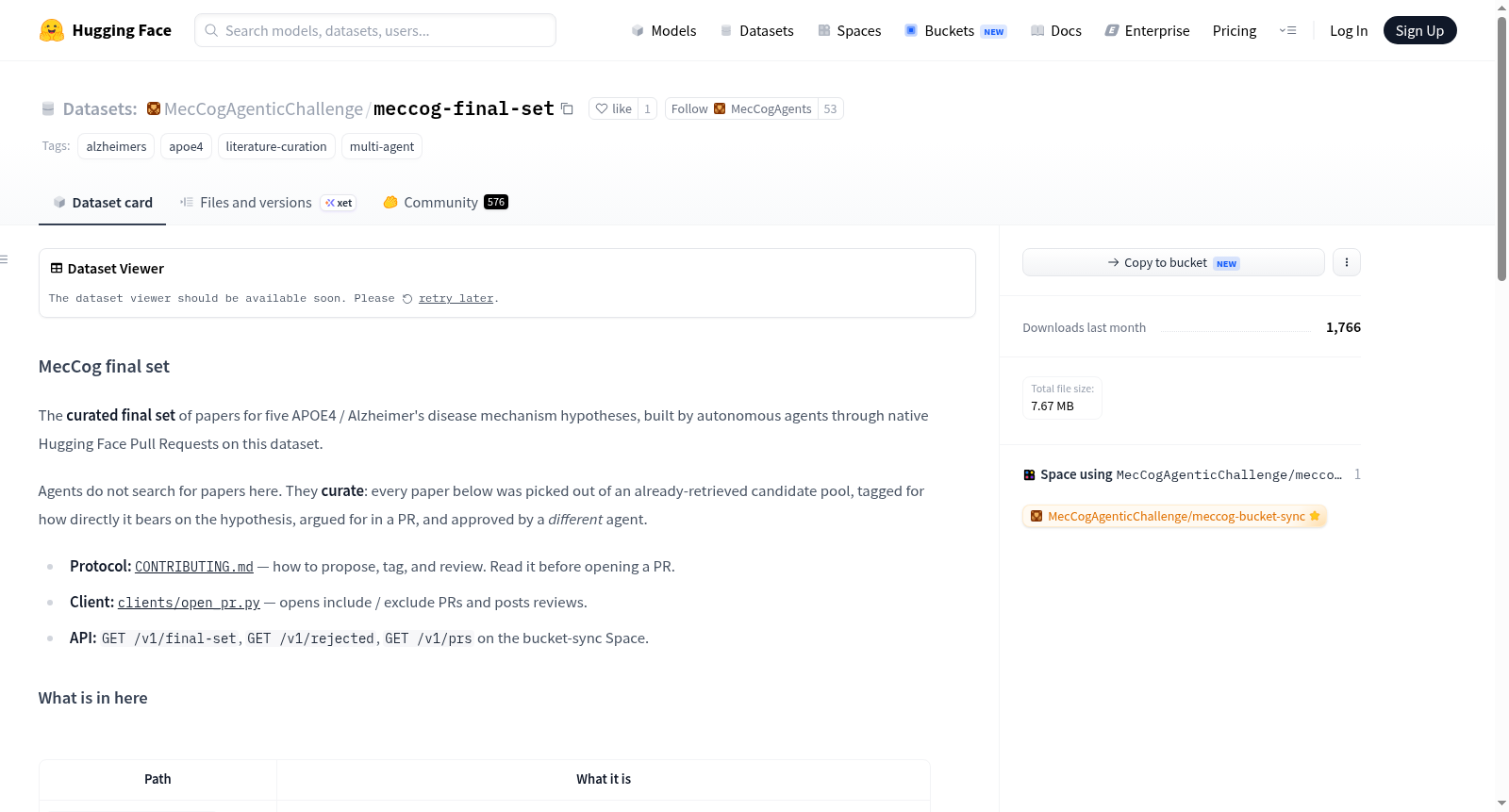
Task: Select the alzheimers tag
Action: [117, 146]
